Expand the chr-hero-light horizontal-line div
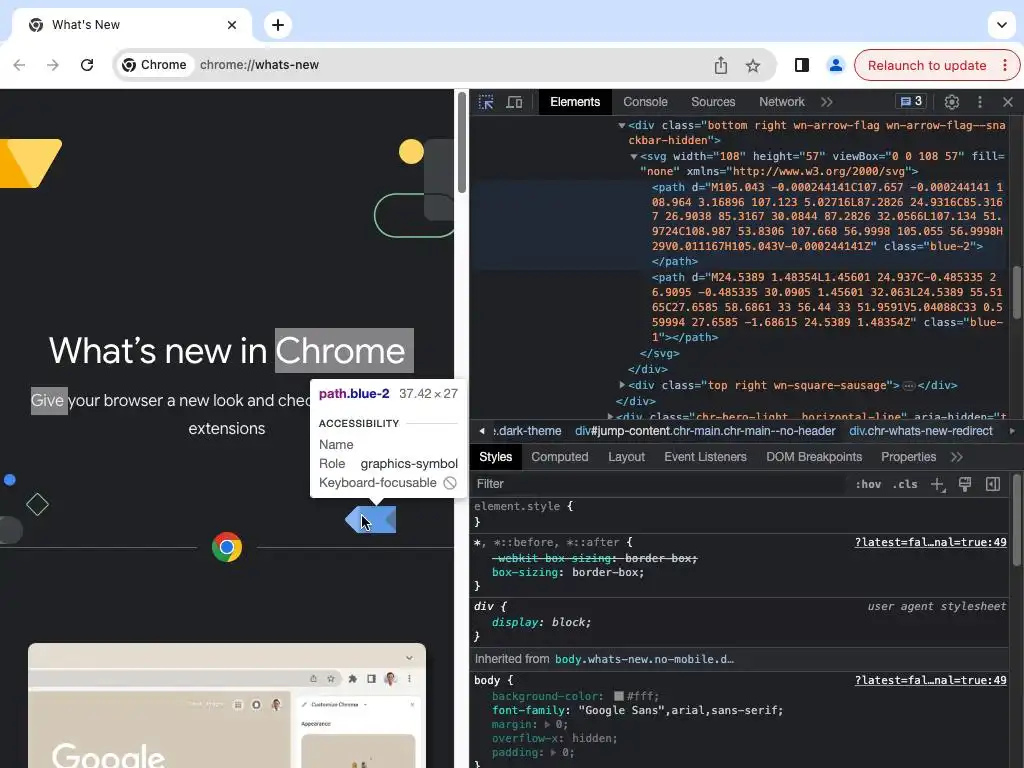The width and height of the screenshot is (1024, 768). click(611, 416)
